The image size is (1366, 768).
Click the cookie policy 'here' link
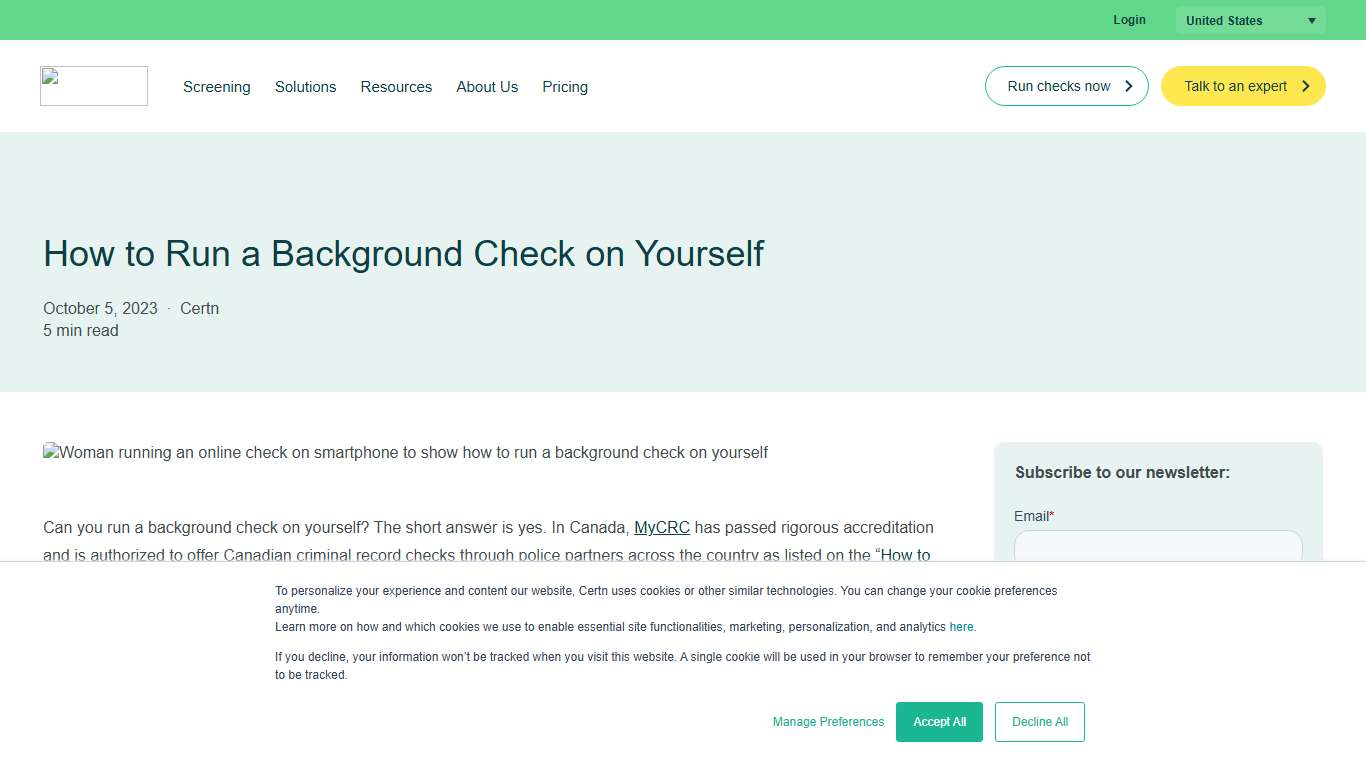960,626
